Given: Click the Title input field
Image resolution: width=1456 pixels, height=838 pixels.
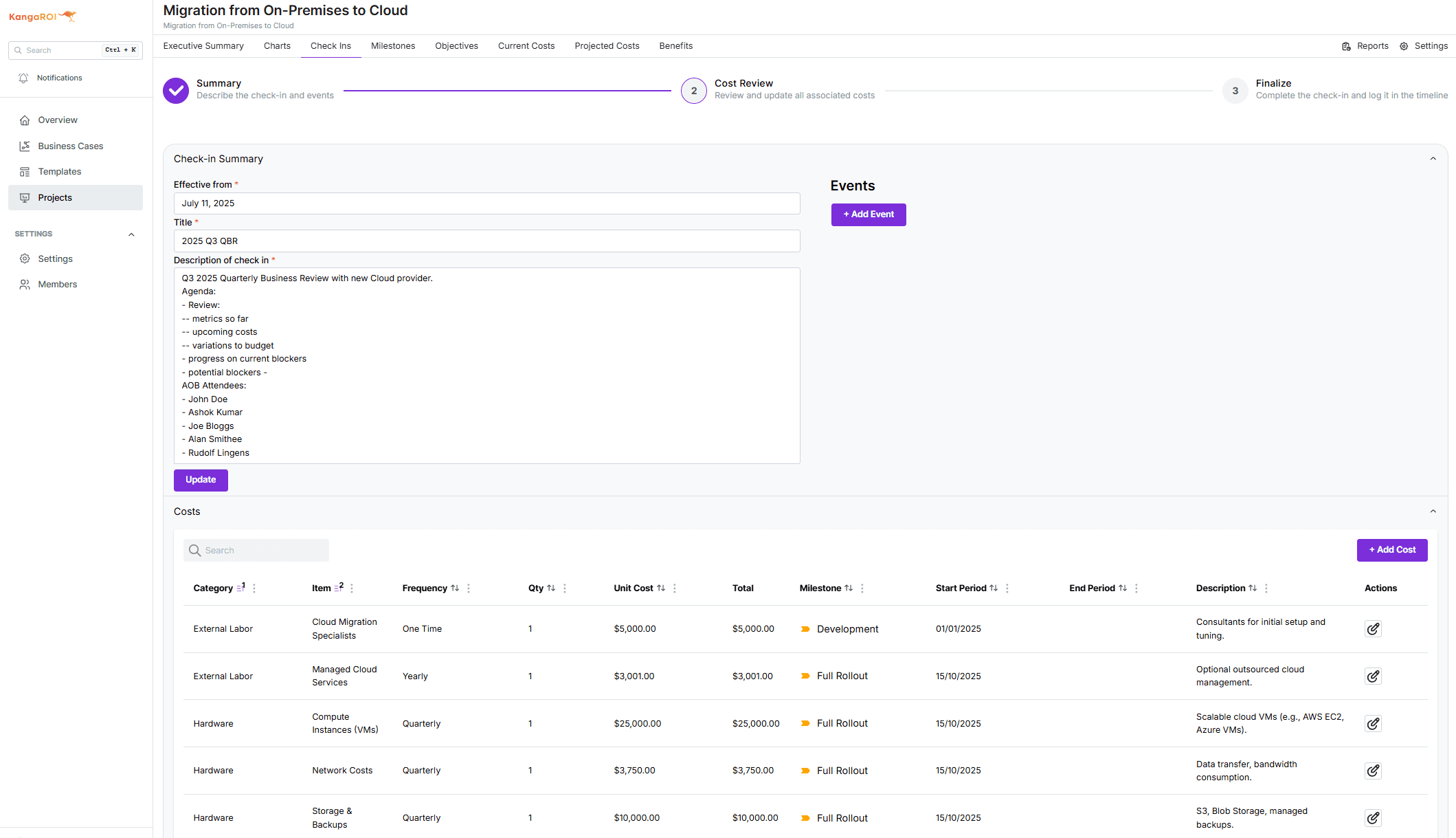Looking at the screenshot, I should click(486, 241).
